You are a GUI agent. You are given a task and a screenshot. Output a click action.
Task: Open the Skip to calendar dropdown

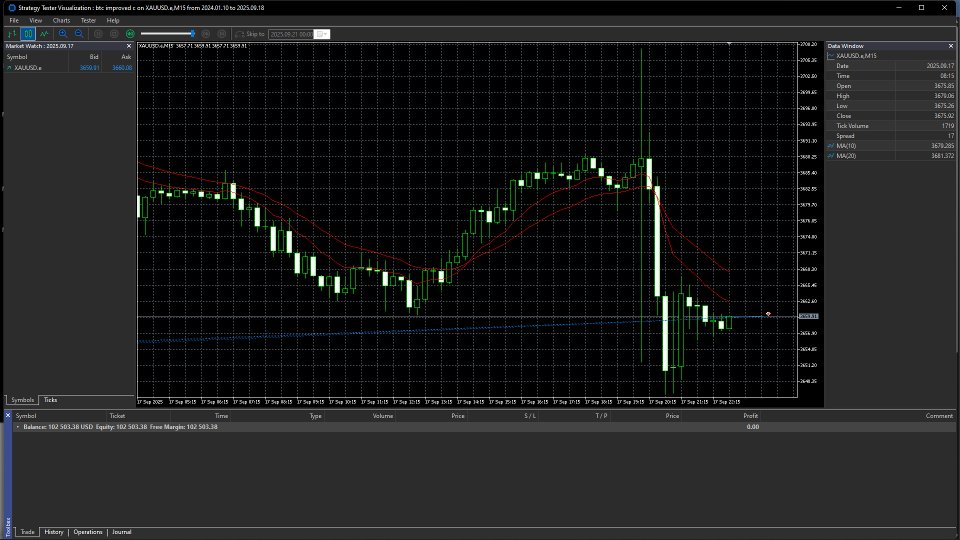point(322,34)
